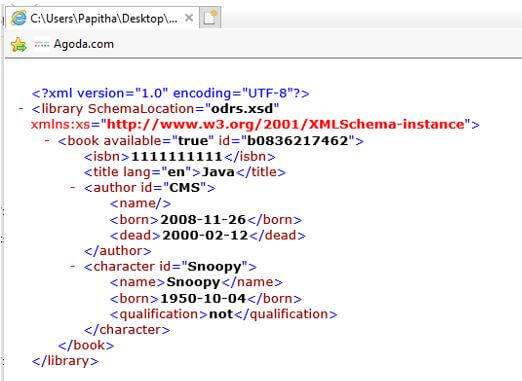Close the C:\Users\Papitha\Desktop tab

[x=189, y=18]
